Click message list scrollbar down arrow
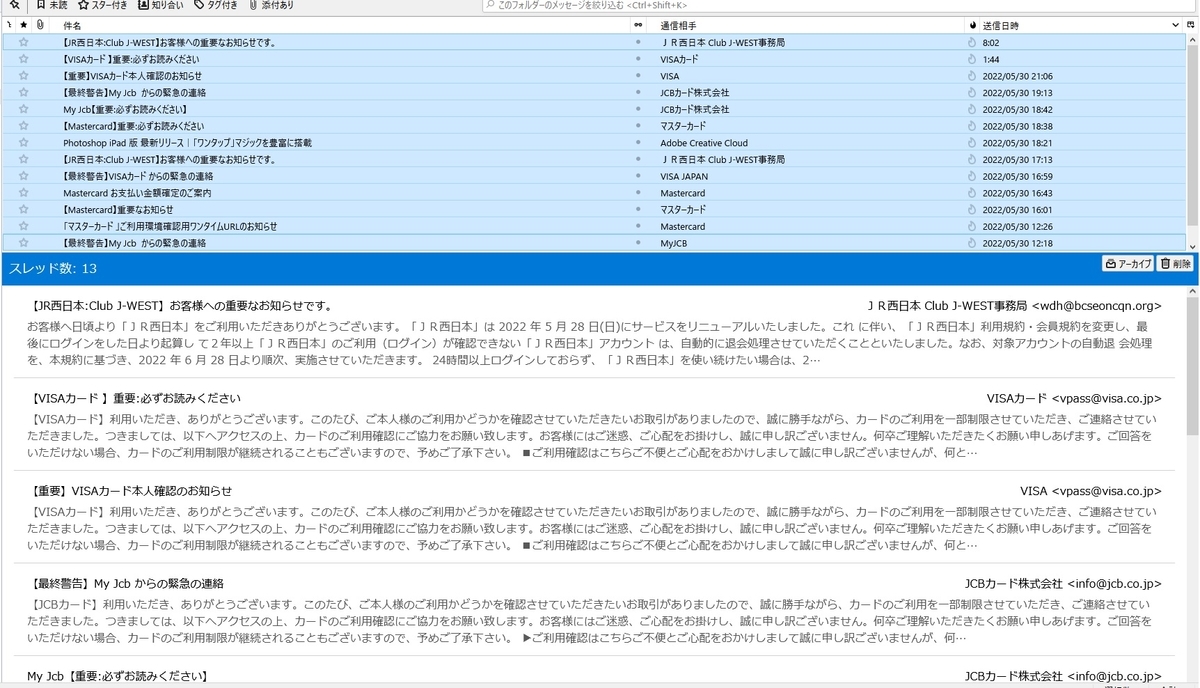 coord(1192,245)
